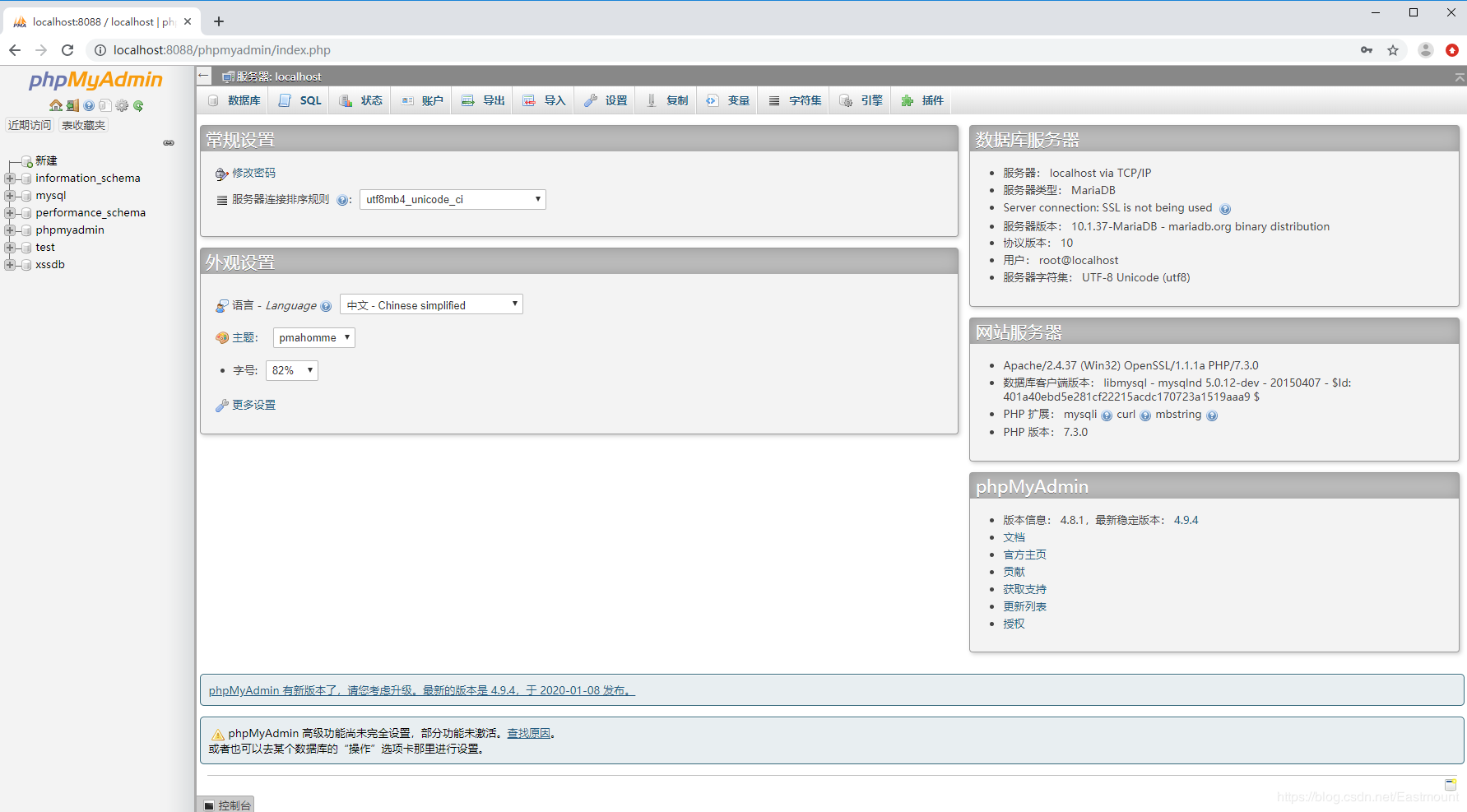Open the server collation dropdown
This screenshot has width=1467, height=812.
pos(452,199)
